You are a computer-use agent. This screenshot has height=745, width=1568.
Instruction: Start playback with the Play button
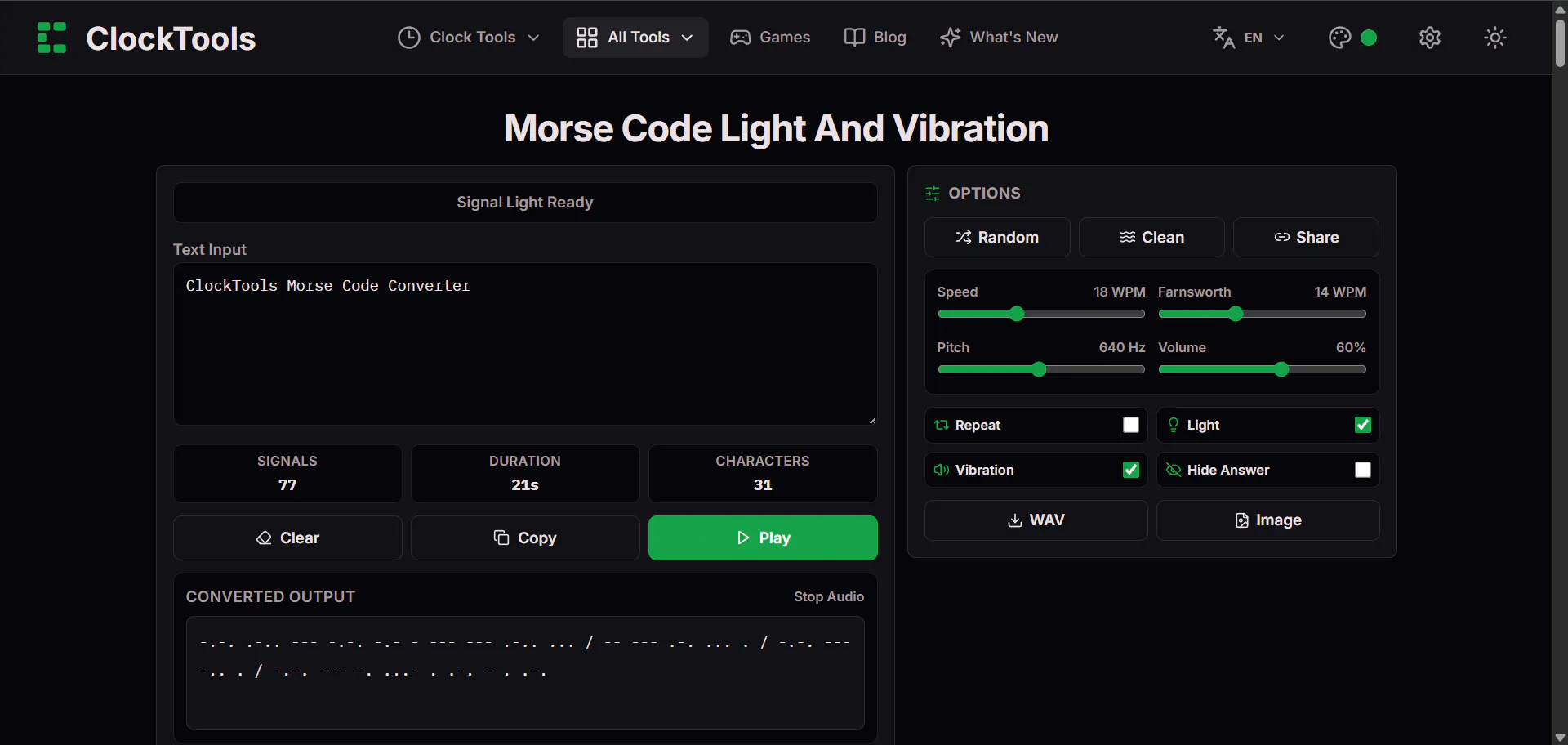(x=763, y=538)
